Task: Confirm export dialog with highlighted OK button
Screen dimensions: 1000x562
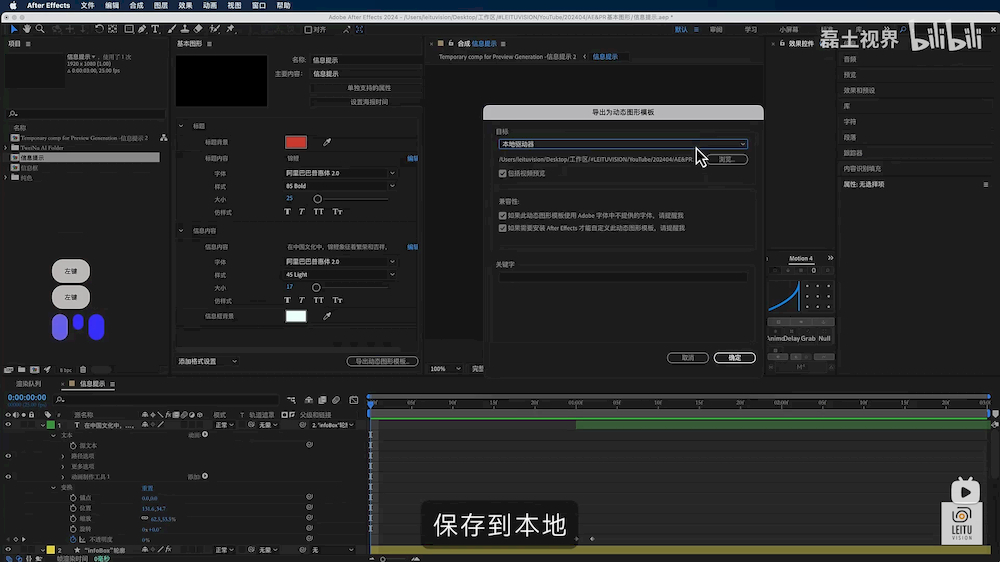Action: (735, 358)
